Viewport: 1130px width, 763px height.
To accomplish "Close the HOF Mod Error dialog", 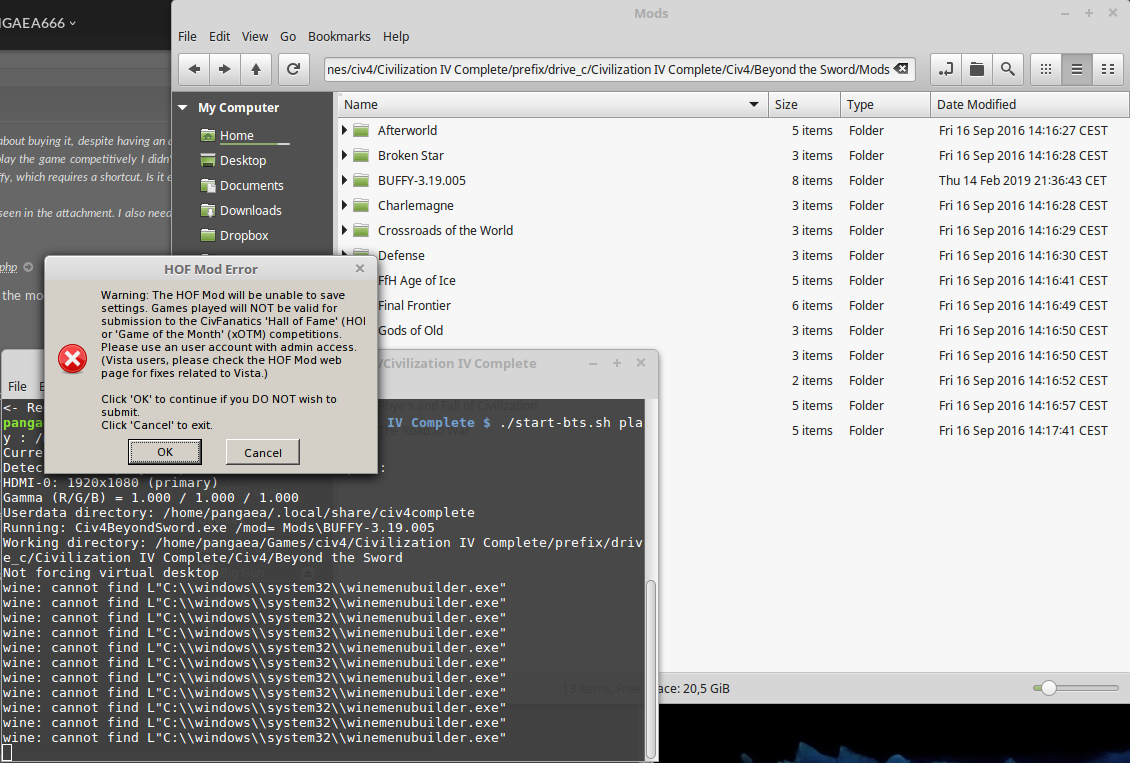I will point(360,269).
